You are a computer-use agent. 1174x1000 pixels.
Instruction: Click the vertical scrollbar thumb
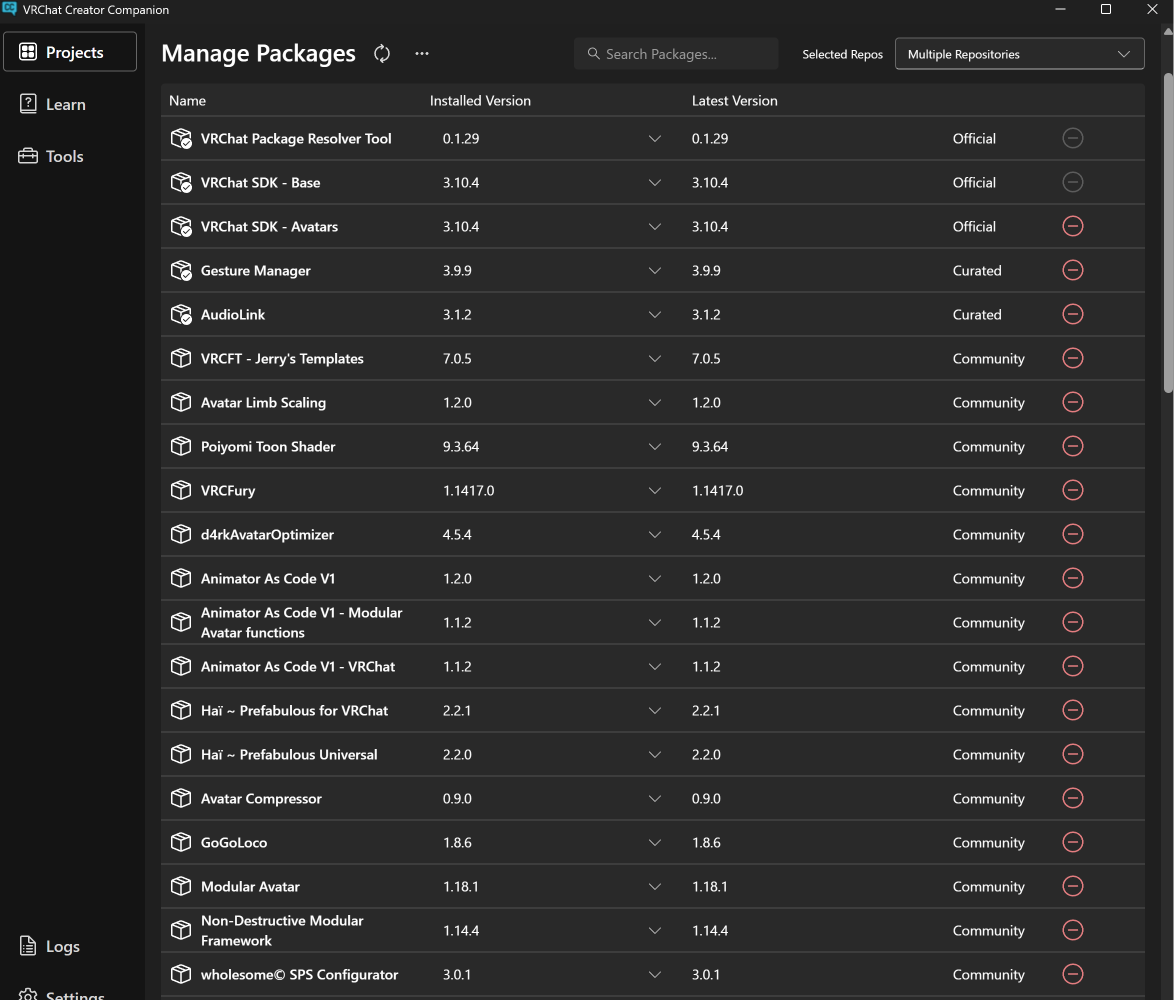click(1168, 232)
